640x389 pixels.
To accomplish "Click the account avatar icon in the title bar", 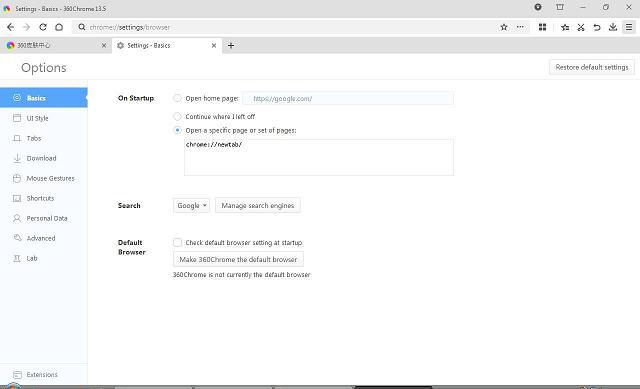I will [x=538, y=7].
